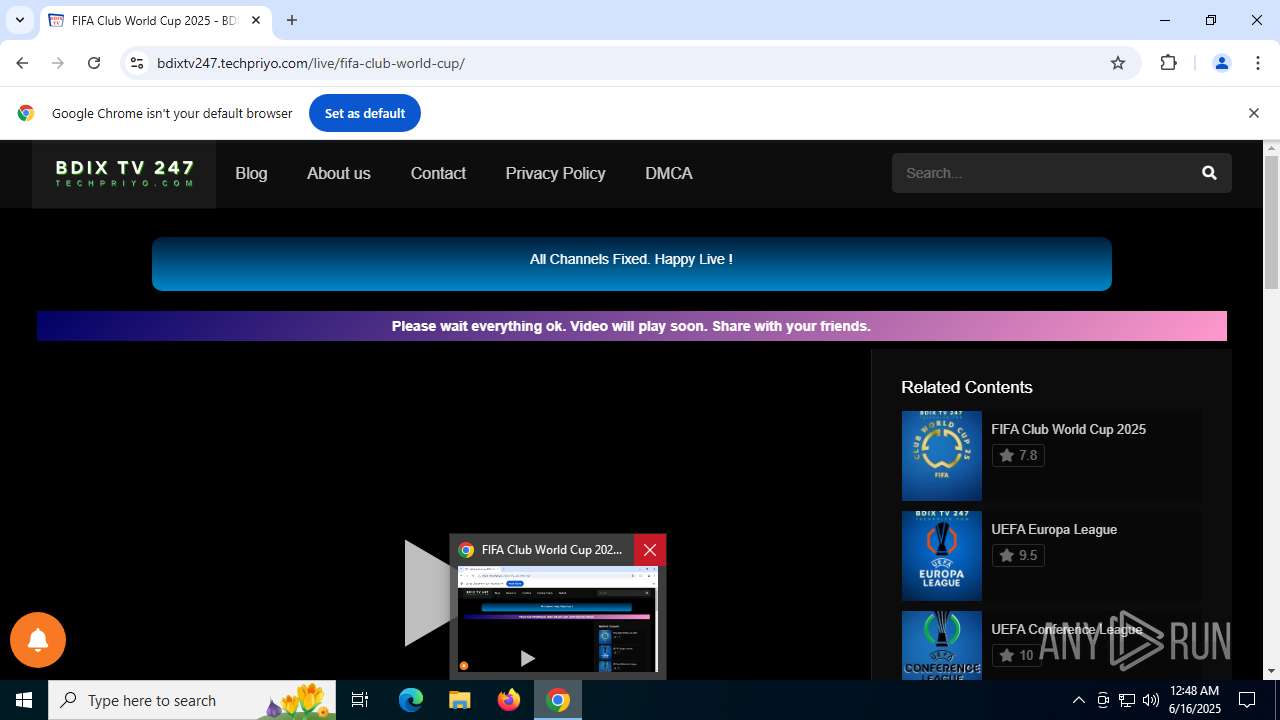Image resolution: width=1280 pixels, height=720 pixels.
Task: Show hidden system tray icons
Action: (x=1078, y=700)
